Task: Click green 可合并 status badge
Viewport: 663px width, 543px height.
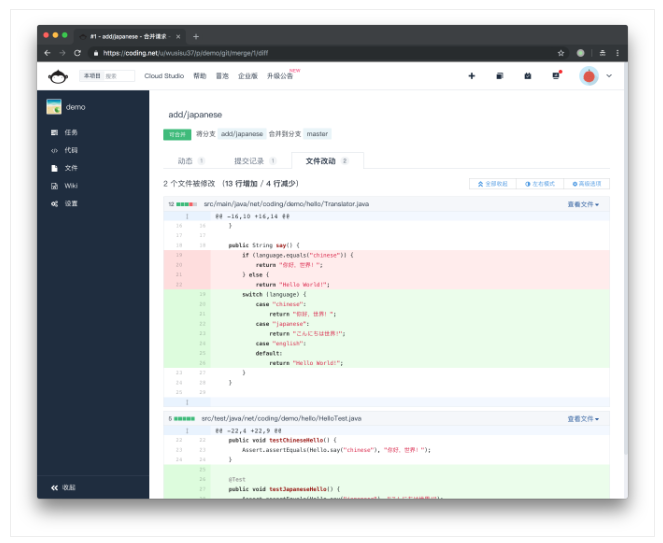Action: [177, 134]
